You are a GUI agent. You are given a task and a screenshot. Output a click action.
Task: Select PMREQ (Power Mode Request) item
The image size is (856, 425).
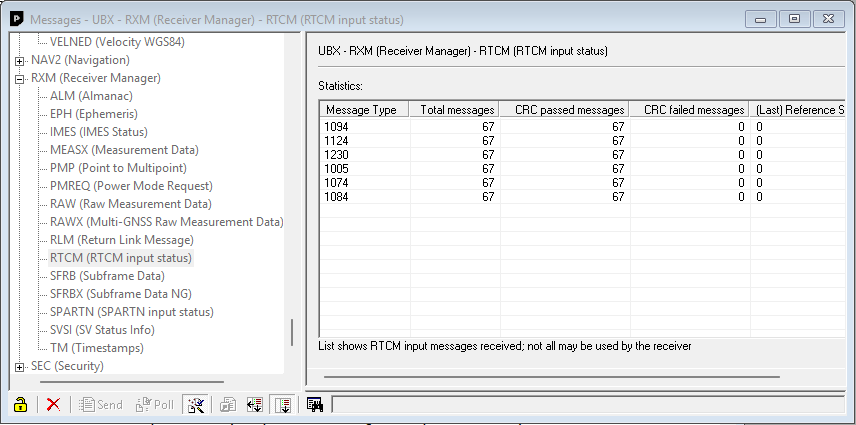point(132,186)
